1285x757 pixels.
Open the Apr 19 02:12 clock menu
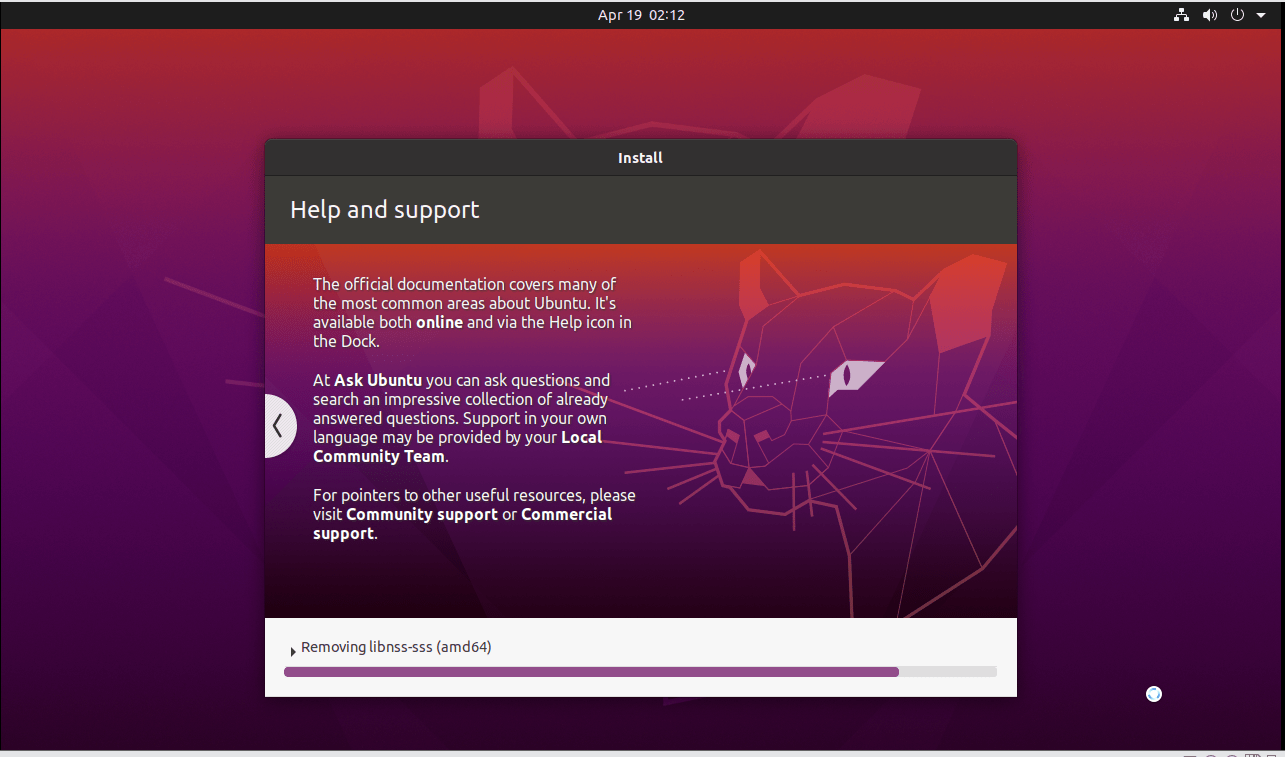tap(641, 15)
